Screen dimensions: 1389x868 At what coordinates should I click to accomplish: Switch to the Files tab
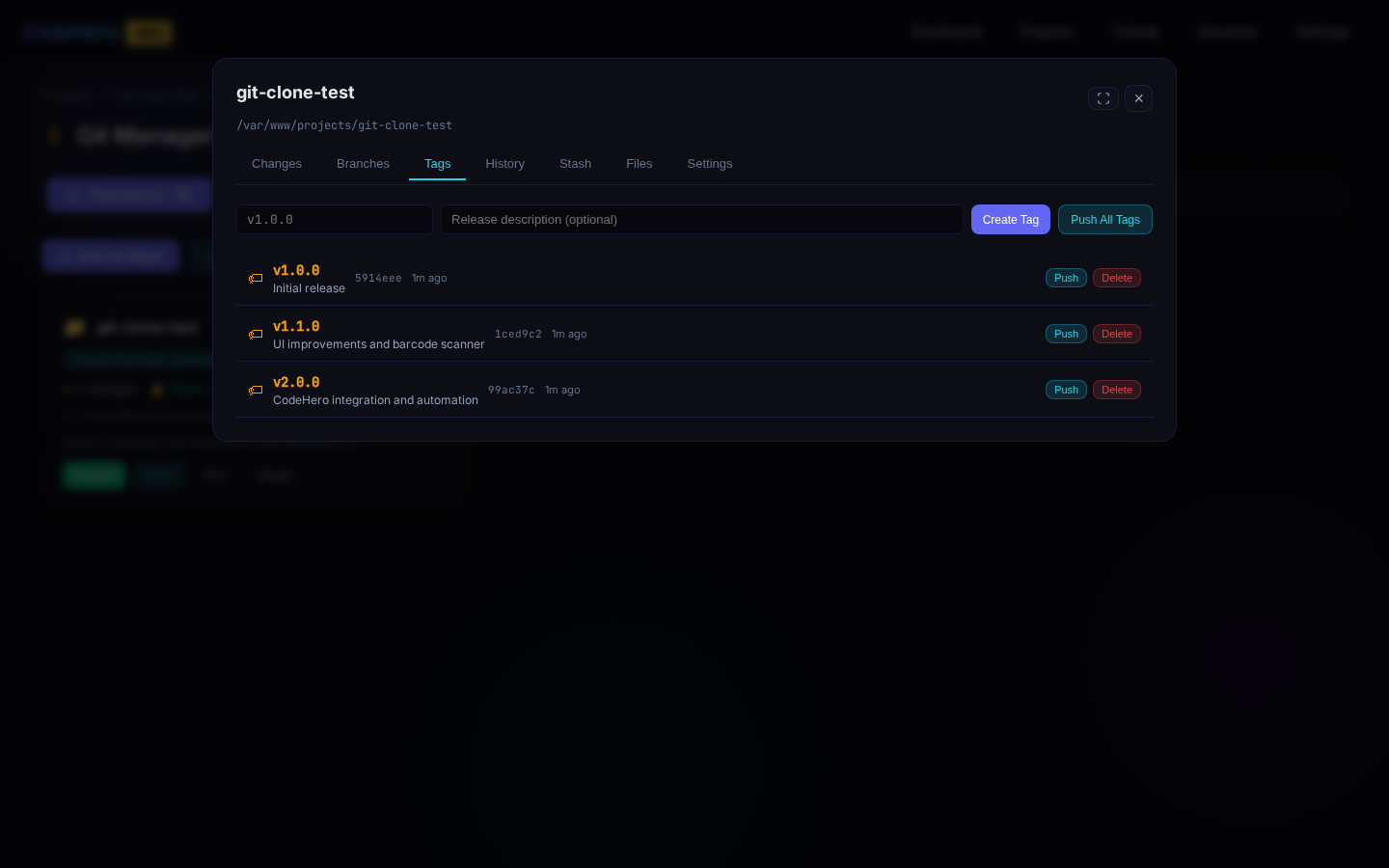(639, 164)
